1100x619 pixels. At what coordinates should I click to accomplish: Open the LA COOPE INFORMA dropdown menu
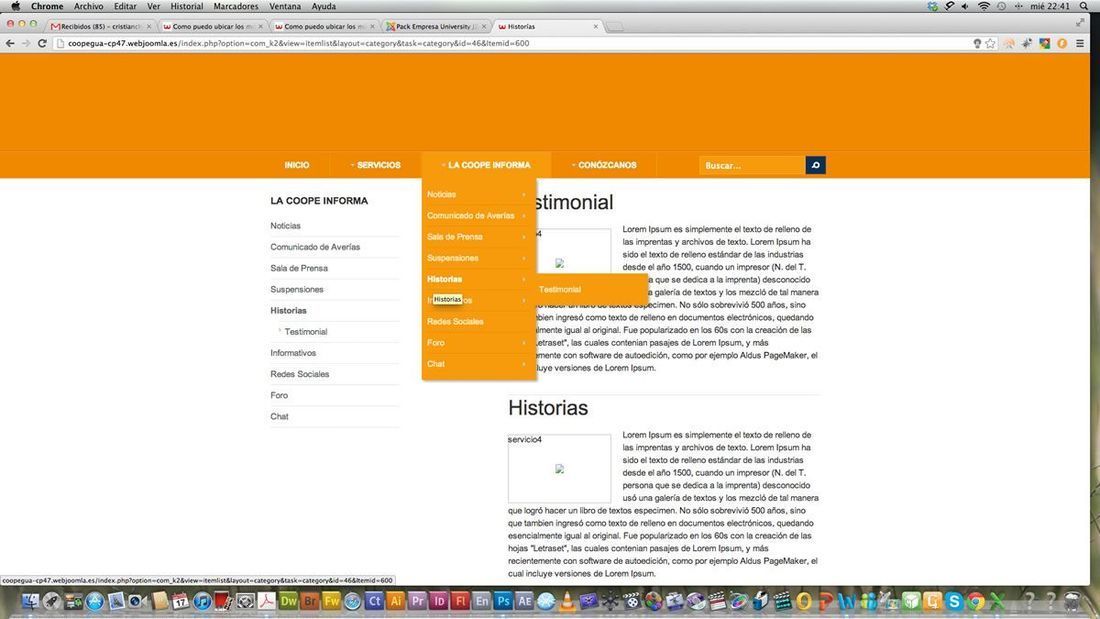[x=485, y=166]
